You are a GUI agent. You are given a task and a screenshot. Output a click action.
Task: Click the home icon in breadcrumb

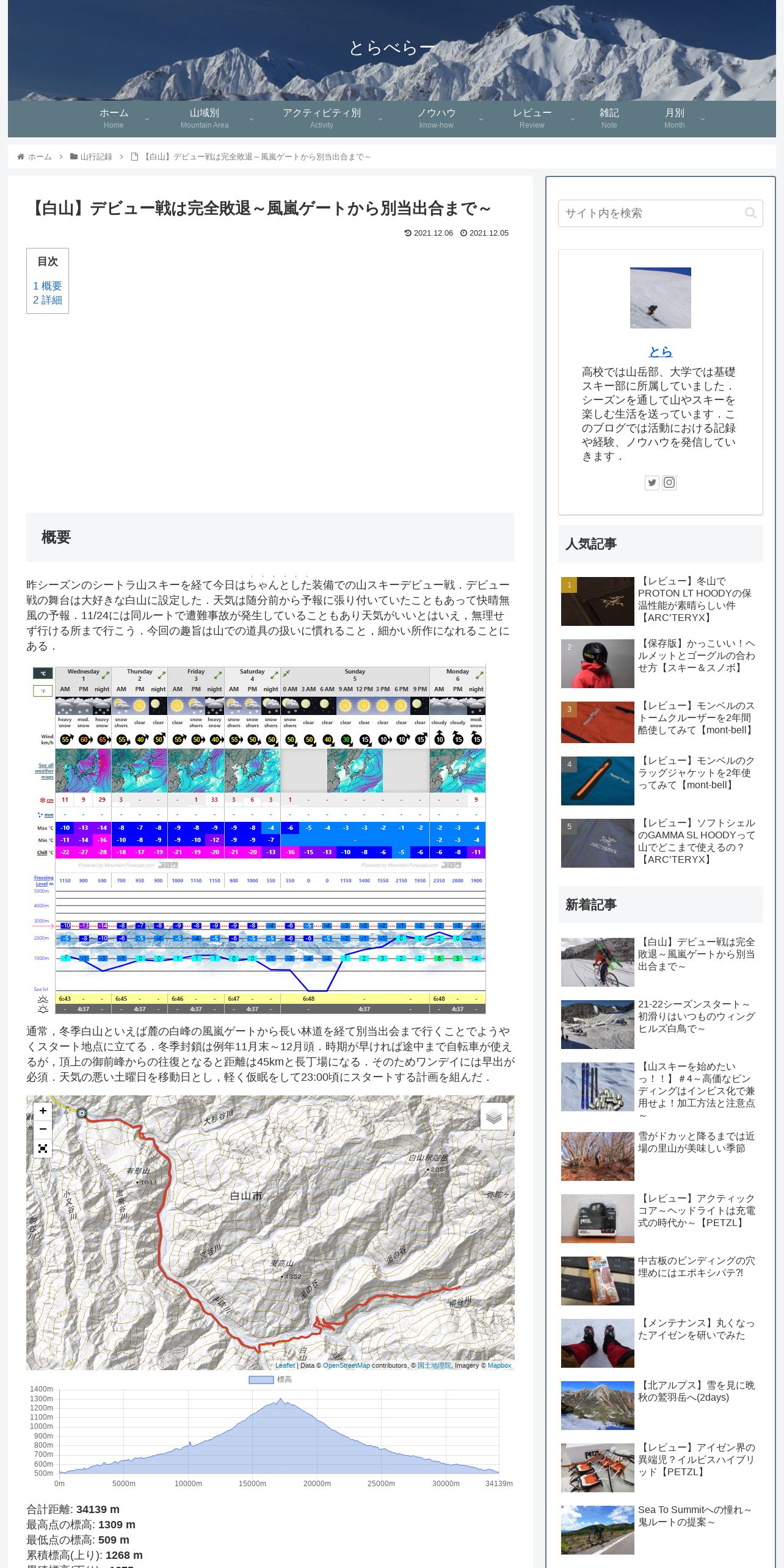21,157
